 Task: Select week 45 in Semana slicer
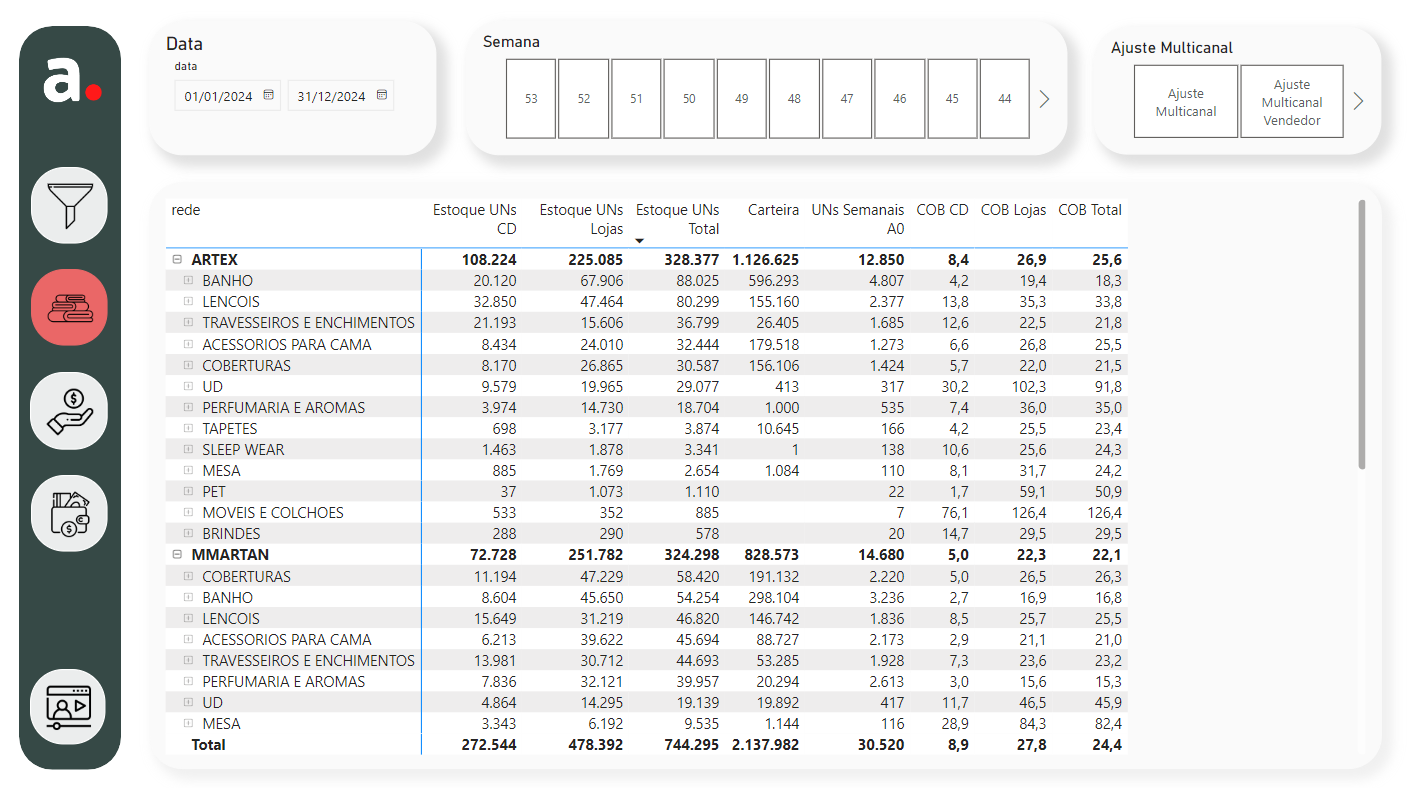click(952, 99)
